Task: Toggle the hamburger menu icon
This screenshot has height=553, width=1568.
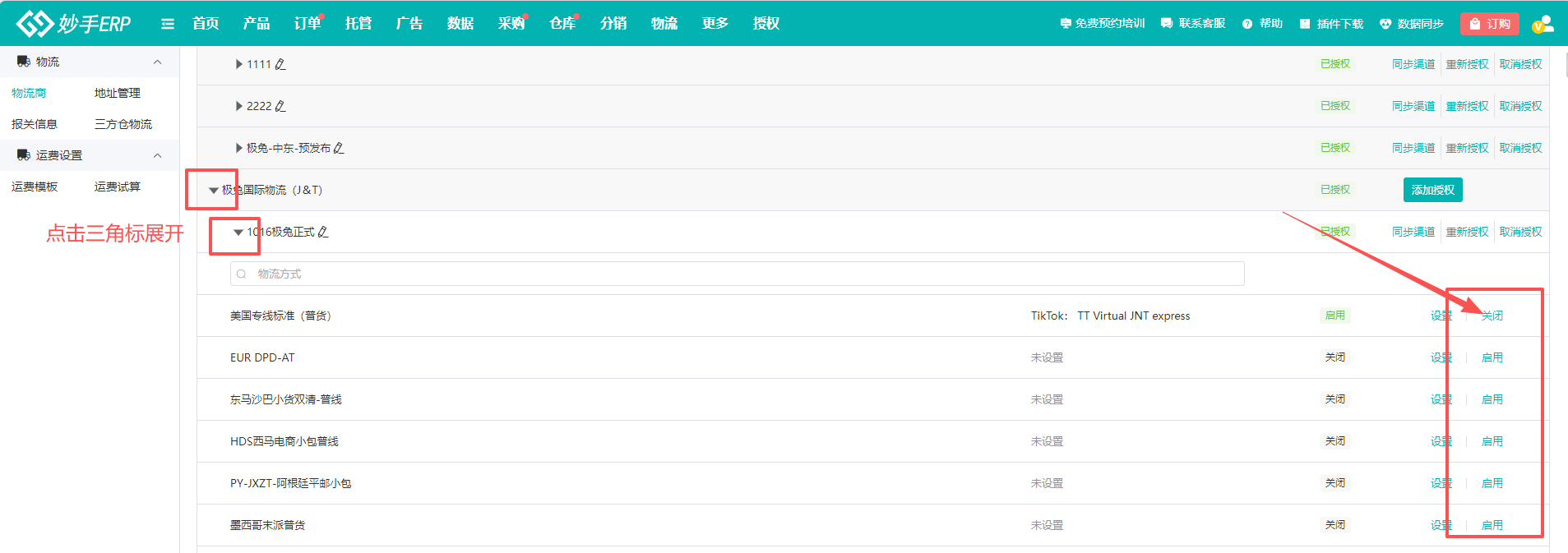Action: [168, 24]
